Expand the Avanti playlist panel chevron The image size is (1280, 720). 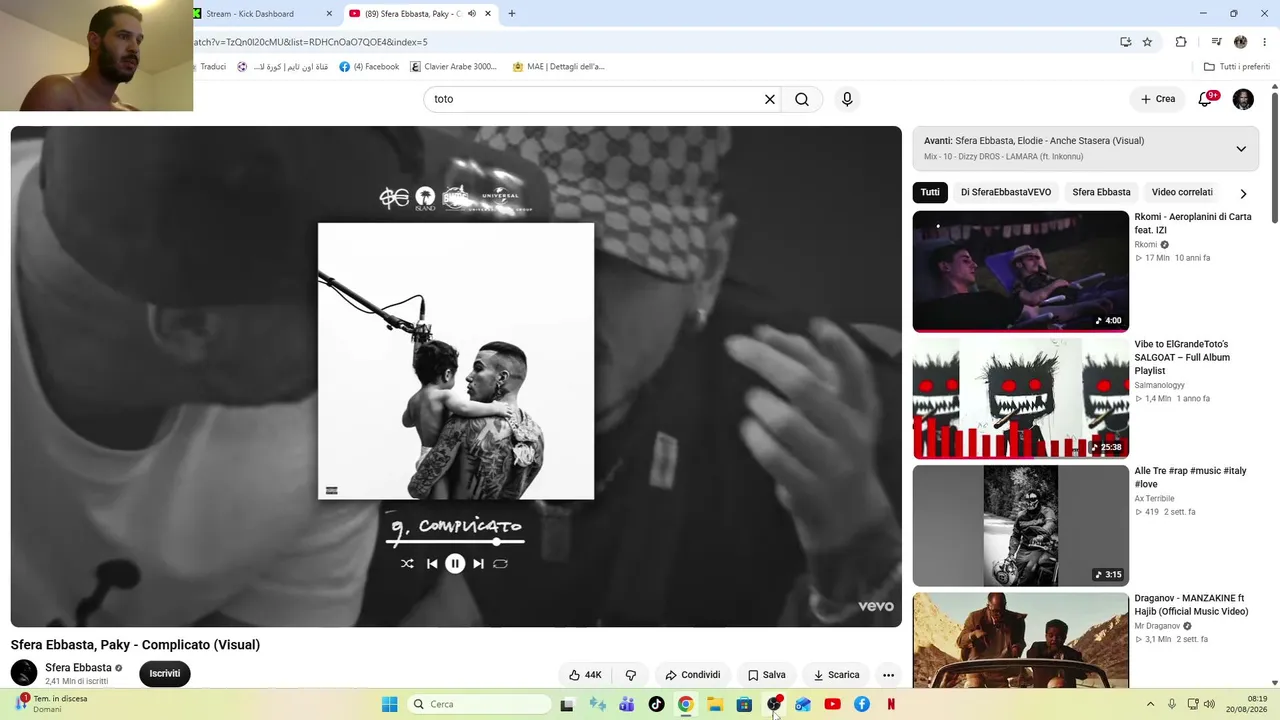pos(1241,149)
